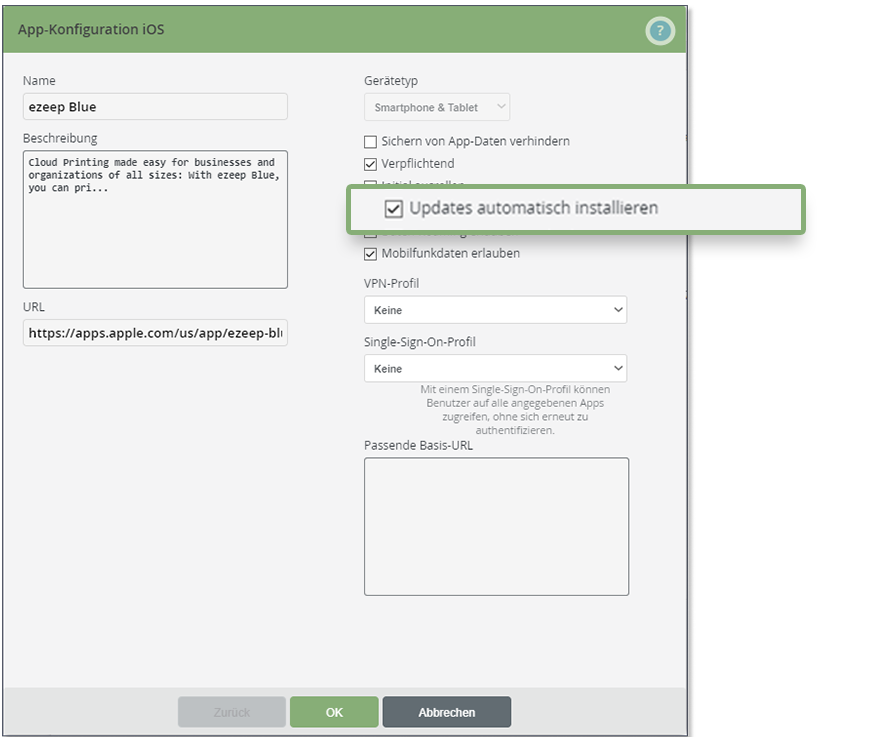Focus the Name field containing ezeep Blue
Viewport: 884px width, 737px height.
pos(155,107)
